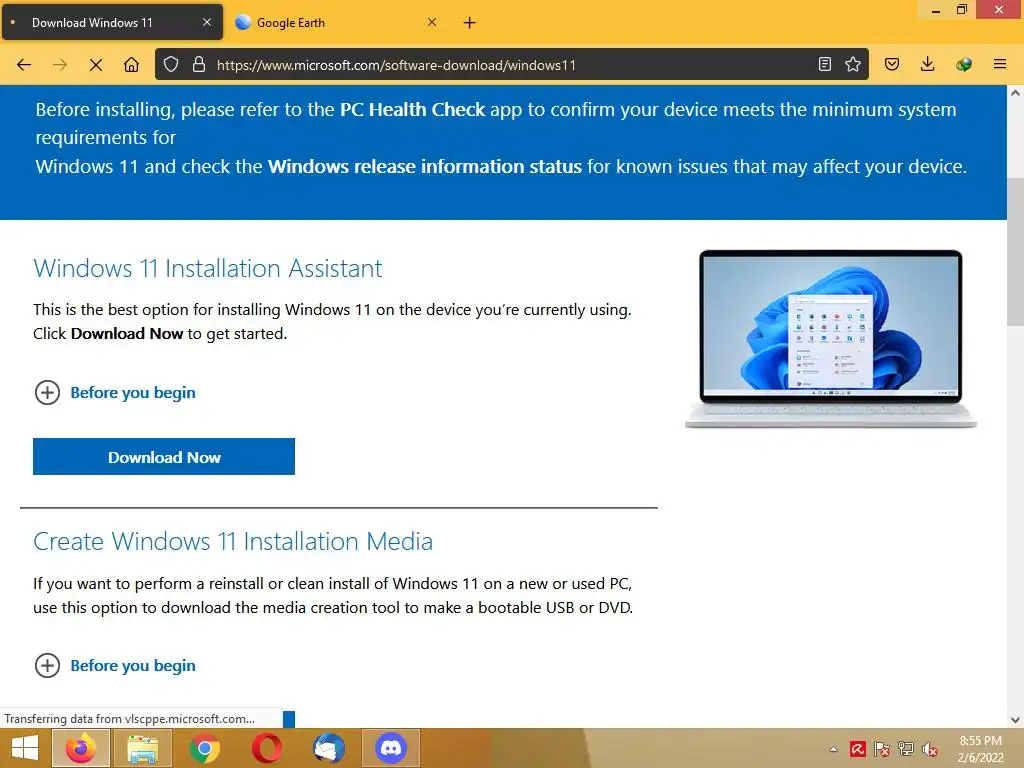Screen dimensions: 1024x768
Task: Open the Firefox downloads panel
Action: [x=927, y=64]
